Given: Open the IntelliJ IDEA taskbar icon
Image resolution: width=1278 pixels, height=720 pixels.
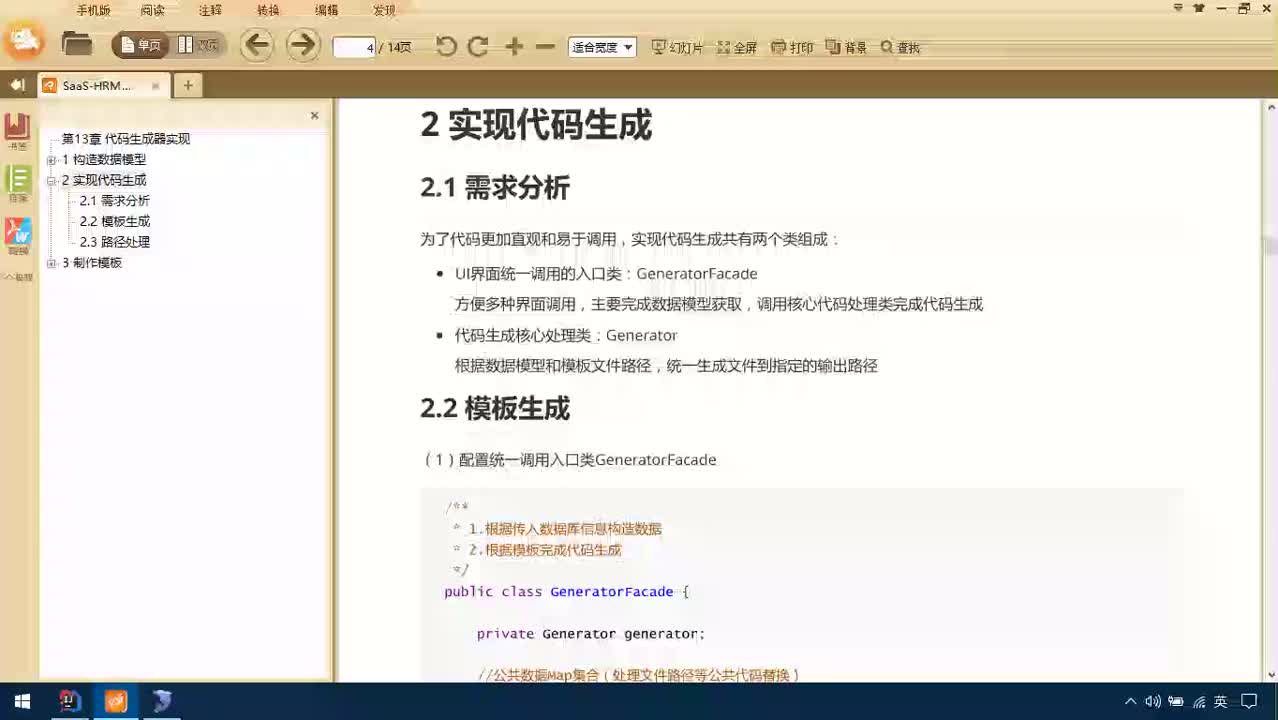Looking at the screenshot, I should click(69, 702).
